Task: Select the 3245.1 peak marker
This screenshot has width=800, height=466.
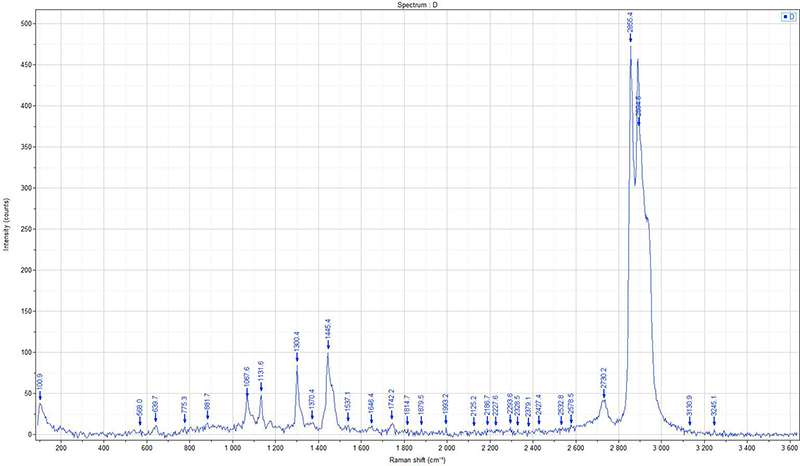Action: pos(714,420)
